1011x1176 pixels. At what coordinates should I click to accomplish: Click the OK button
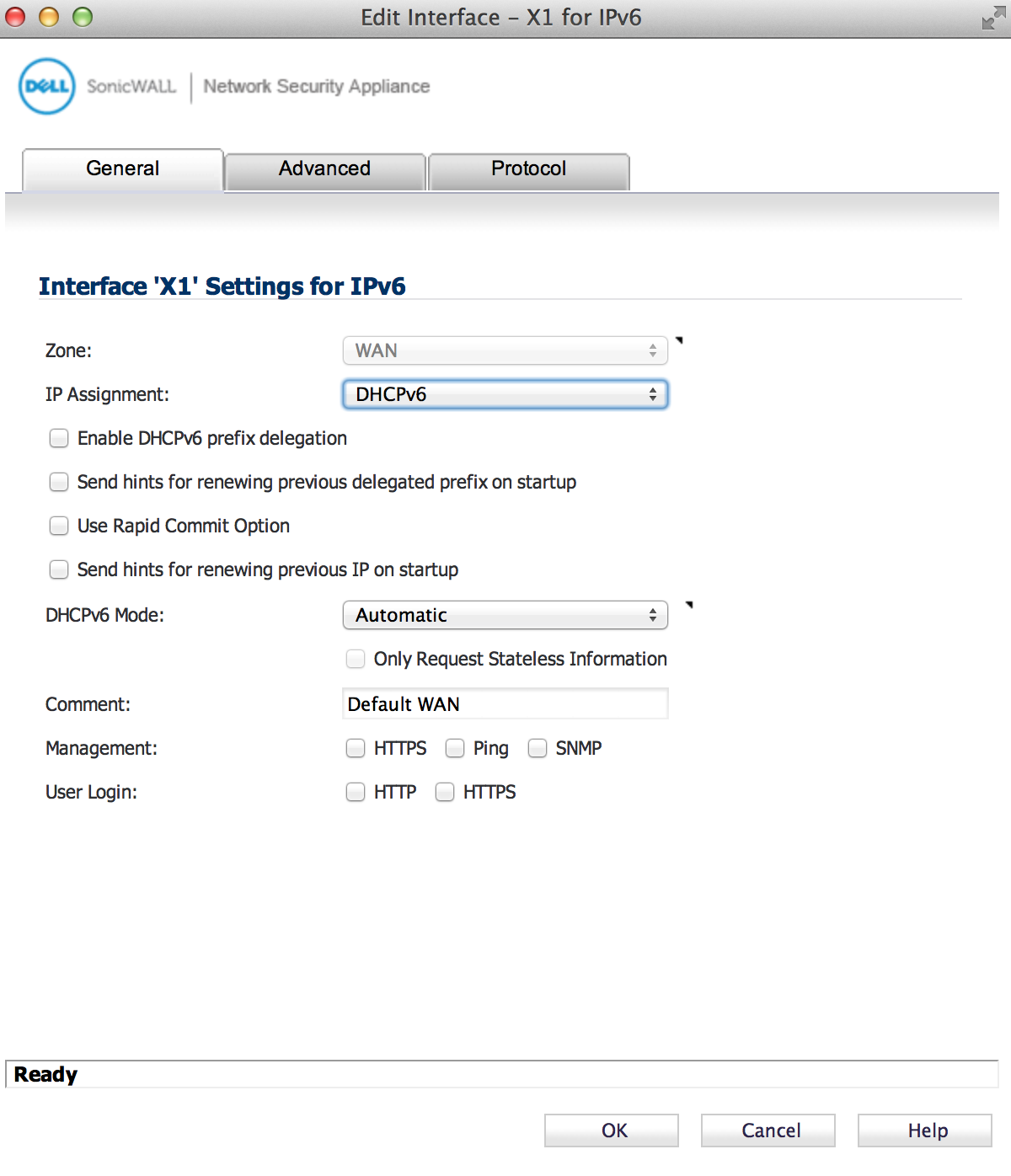(x=612, y=1131)
